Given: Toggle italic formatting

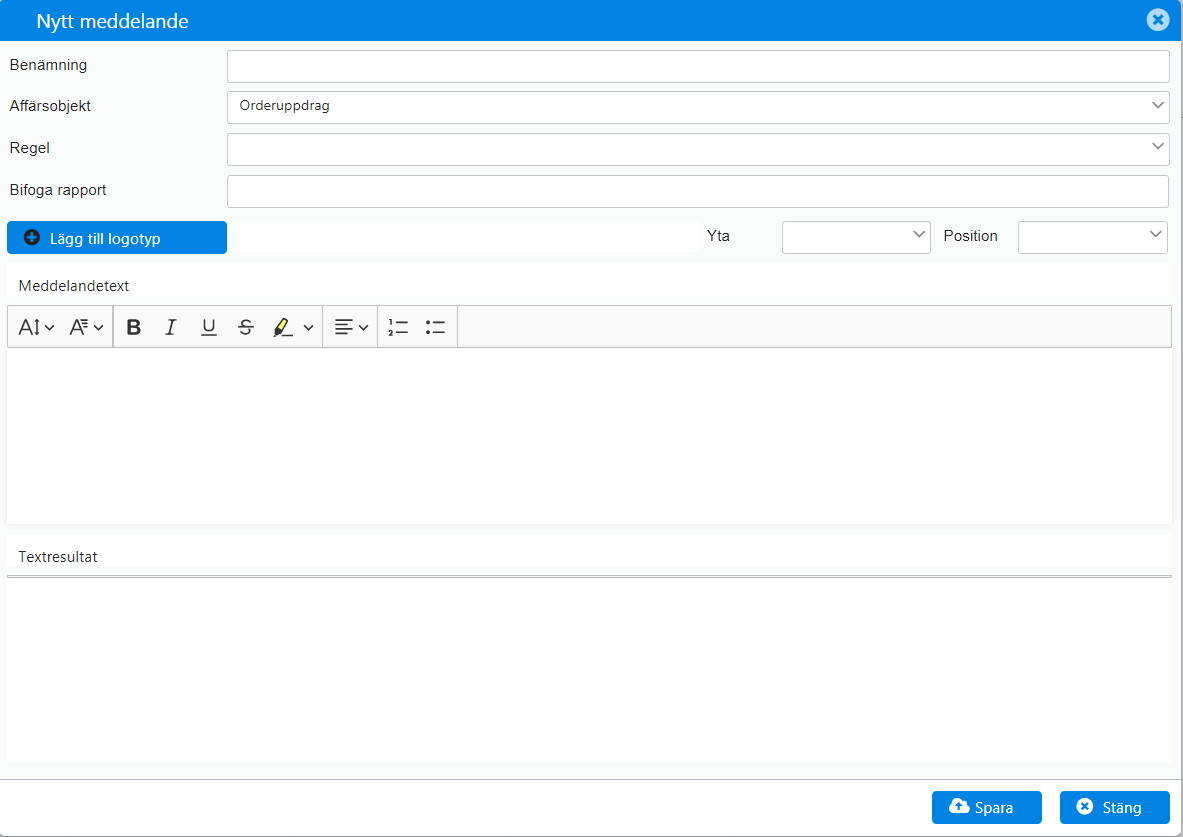Looking at the screenshot, I should tap(171, 327).
